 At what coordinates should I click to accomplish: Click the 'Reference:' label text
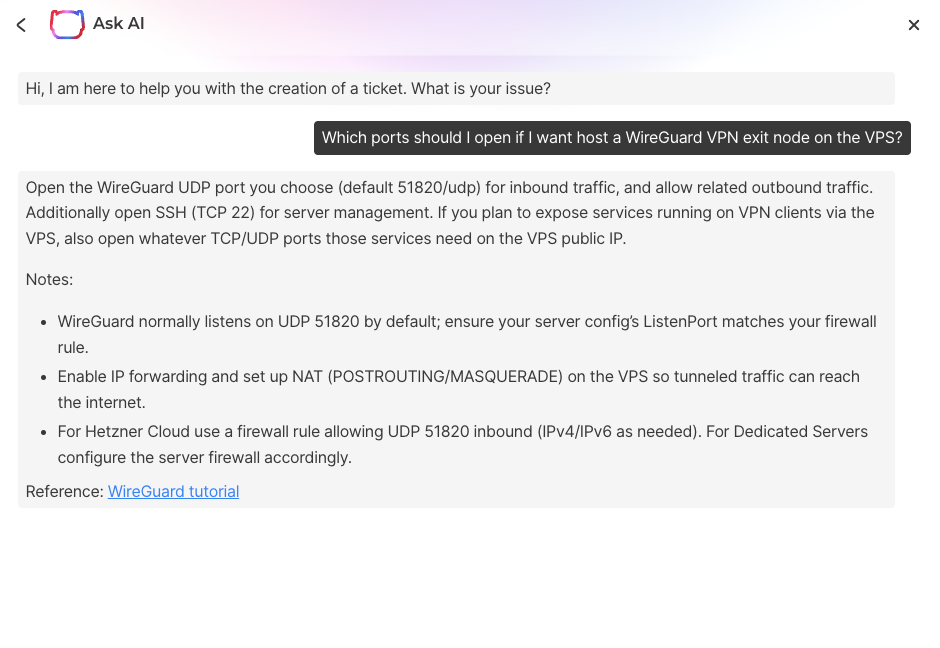(65, 492)
